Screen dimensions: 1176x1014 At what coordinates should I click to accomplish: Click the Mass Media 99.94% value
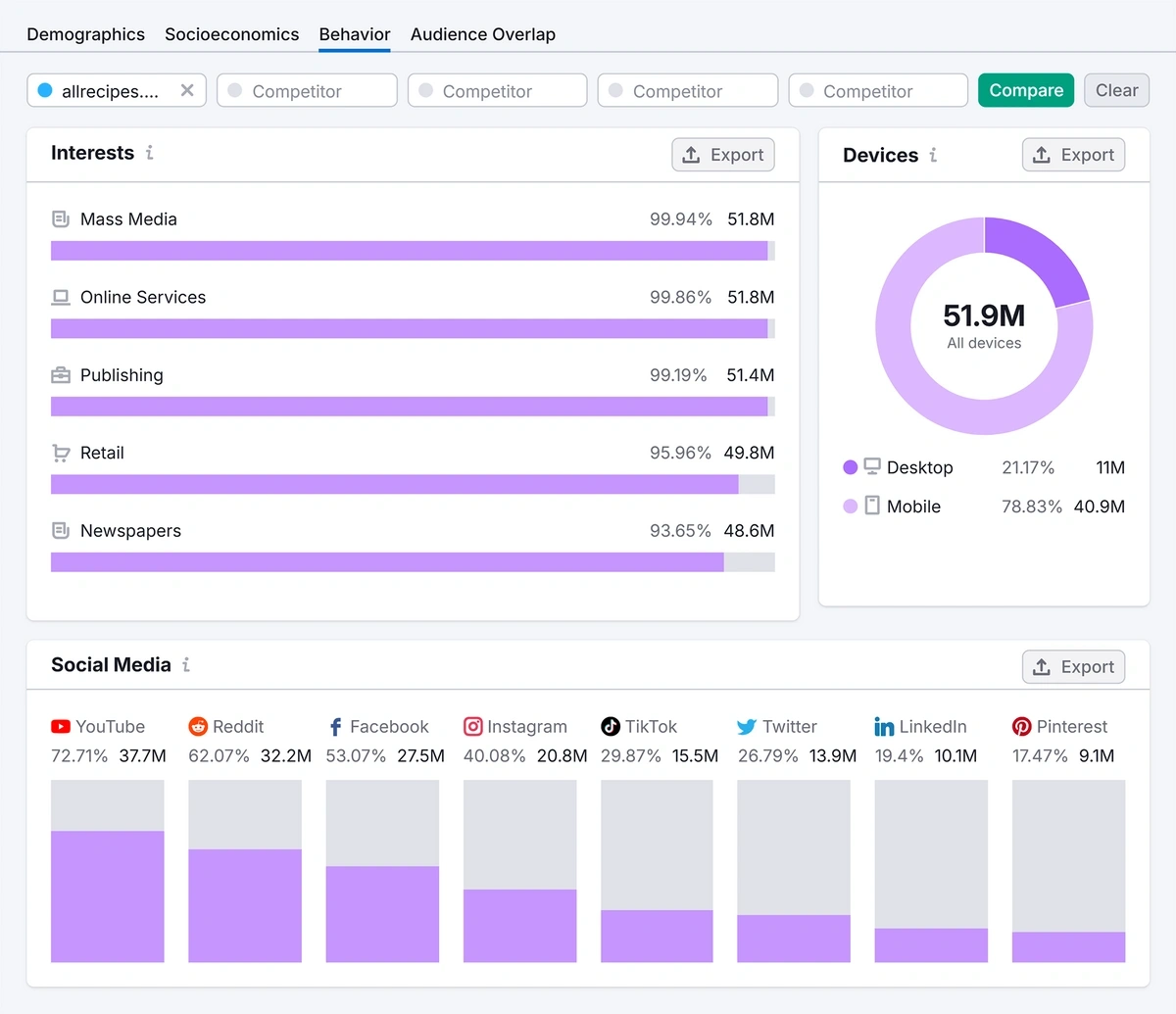(x=681, y=218)
